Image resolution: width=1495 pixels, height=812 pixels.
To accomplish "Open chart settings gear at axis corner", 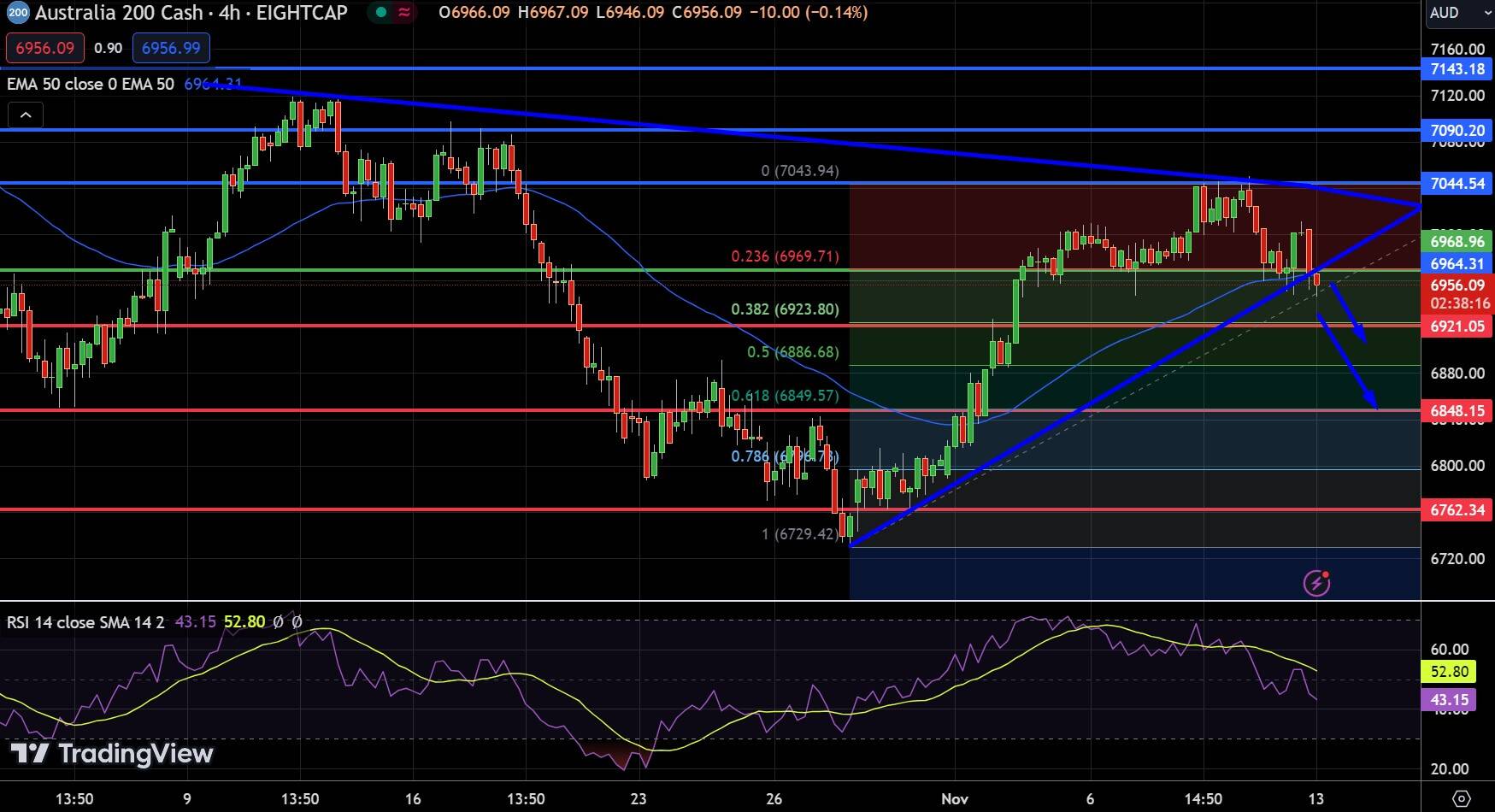I will tap(1461, 799).
